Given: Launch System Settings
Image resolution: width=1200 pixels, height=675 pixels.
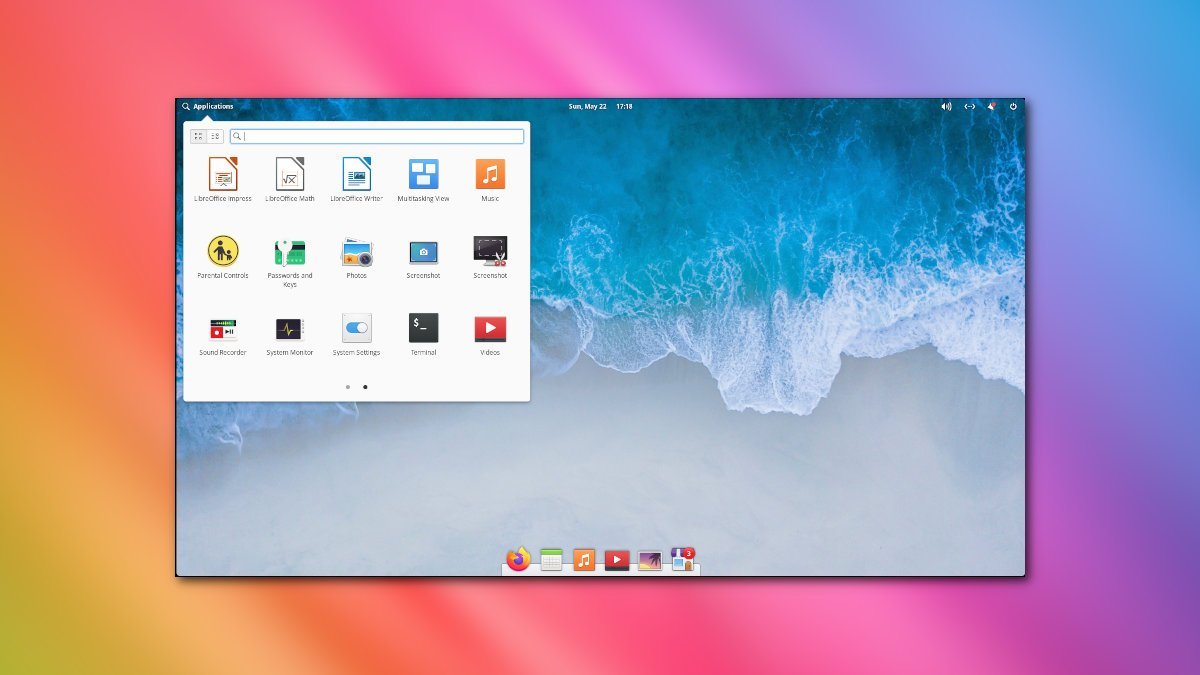Looking at the screenshot, I should (356, 330).
